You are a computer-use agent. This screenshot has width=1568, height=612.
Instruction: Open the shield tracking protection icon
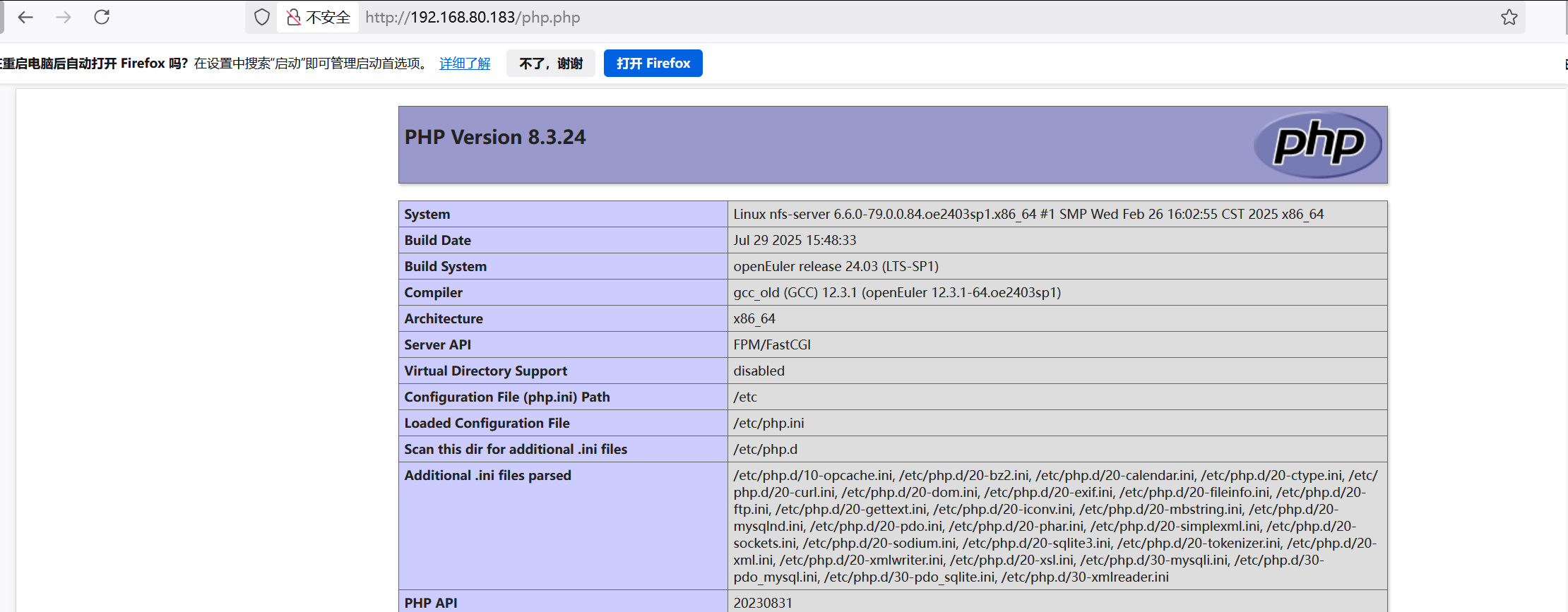click(262, 17)
